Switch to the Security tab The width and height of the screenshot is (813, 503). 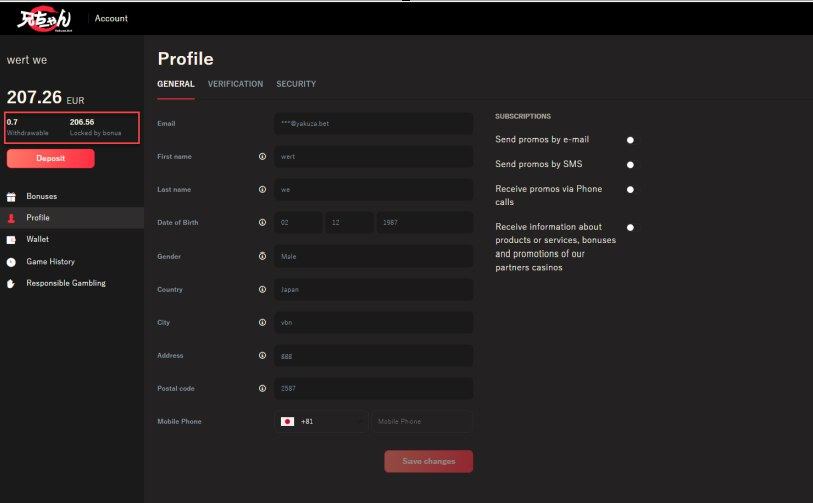tap(296, 84)
